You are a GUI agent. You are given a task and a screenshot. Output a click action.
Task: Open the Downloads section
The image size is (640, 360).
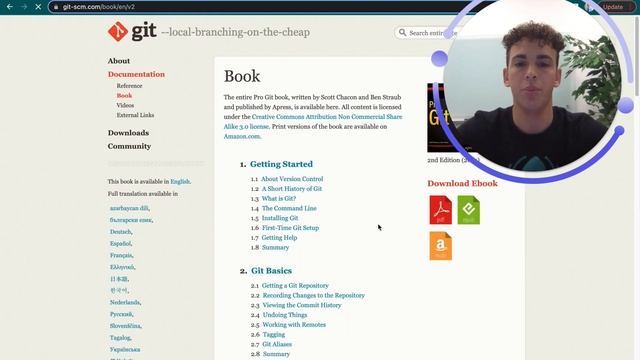[x=128, y=133]
